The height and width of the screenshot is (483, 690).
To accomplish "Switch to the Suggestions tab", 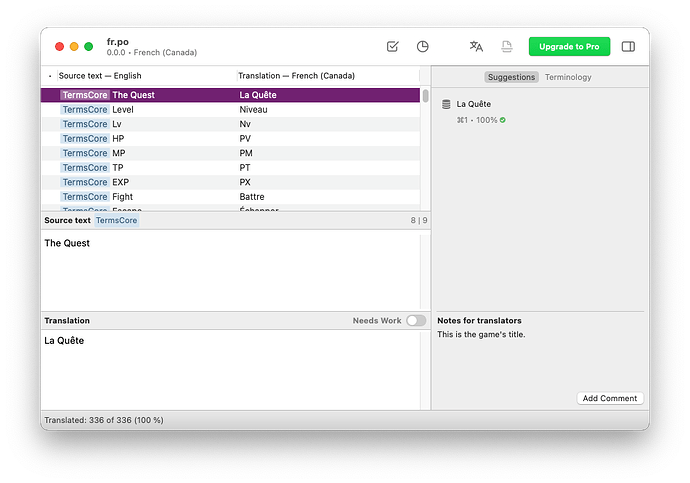I will (x=511, y=77).
